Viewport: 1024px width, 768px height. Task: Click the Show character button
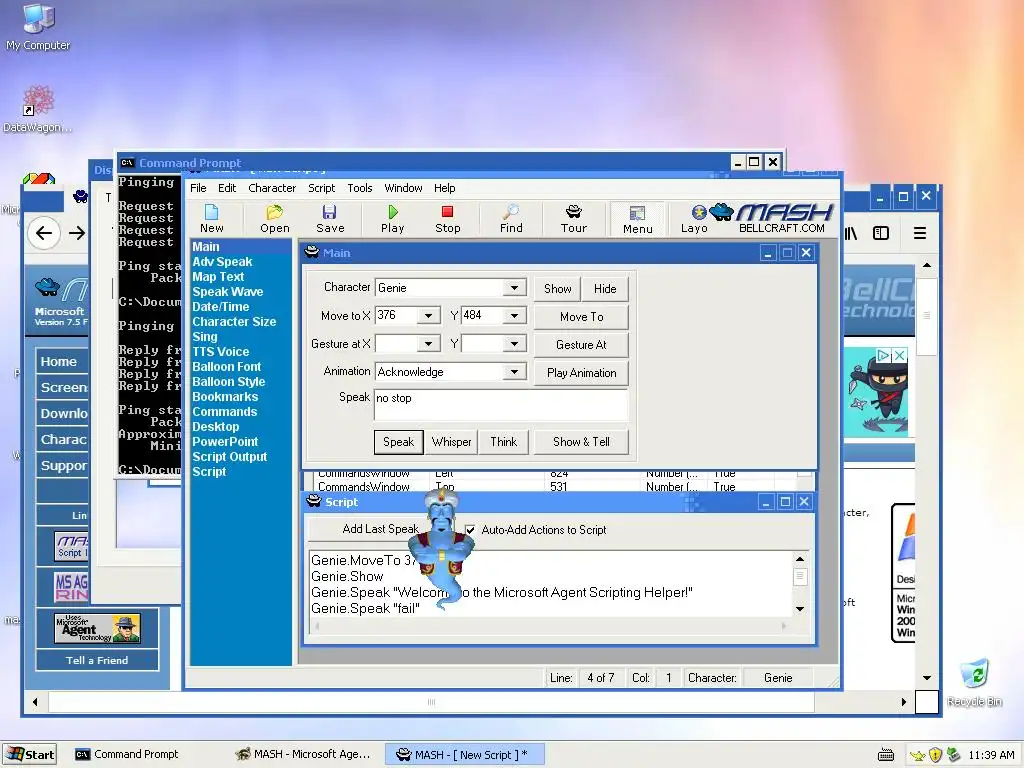(x=557, y=289)
